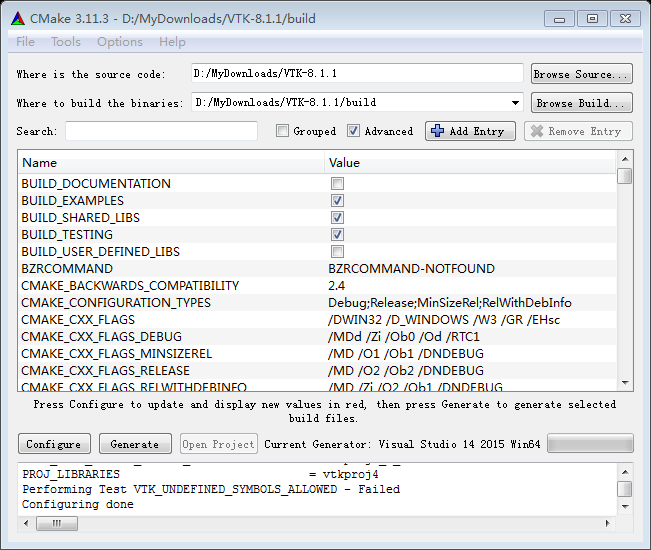Click /MD /O1 /Ob1 /DNDEBUG value
651x550 pixels.
(406, 354)
